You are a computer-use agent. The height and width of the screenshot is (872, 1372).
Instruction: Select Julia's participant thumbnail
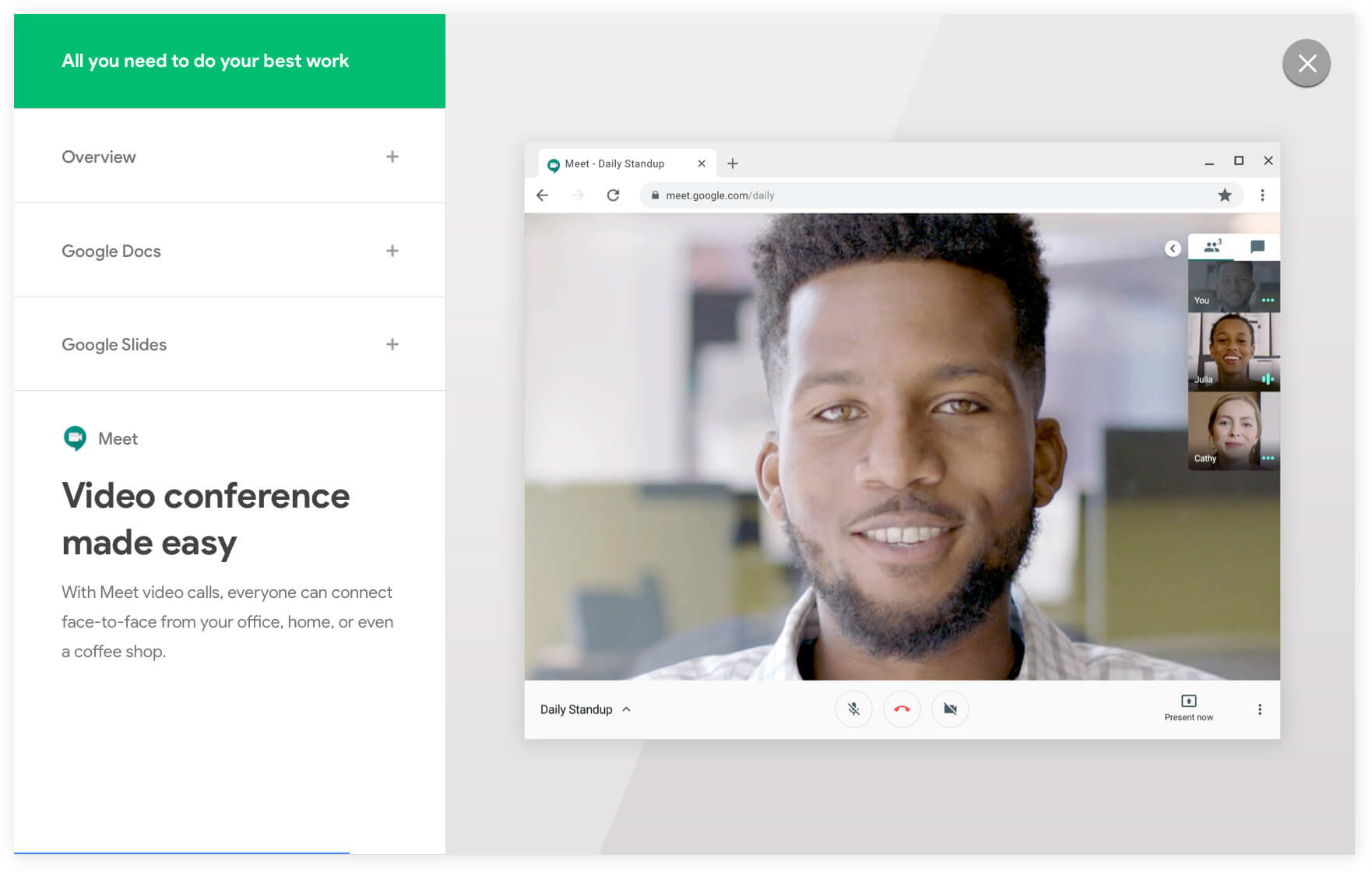pos(1233,351)
